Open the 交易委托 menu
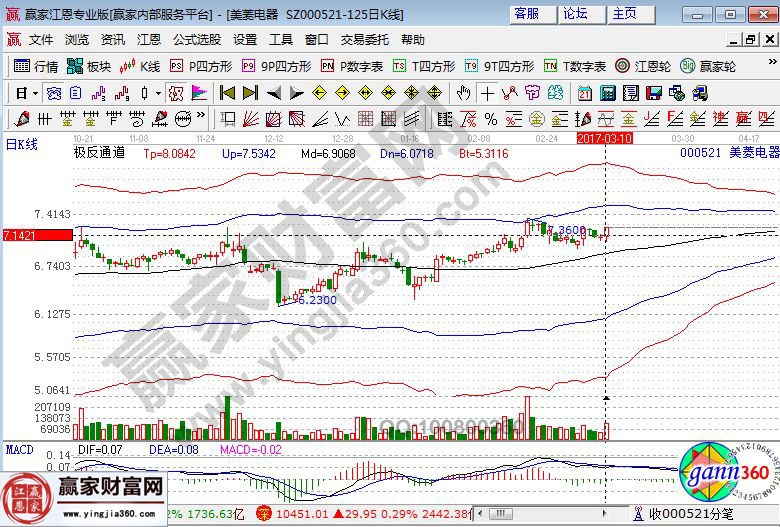The image size is (780, 527). point(365,40)
